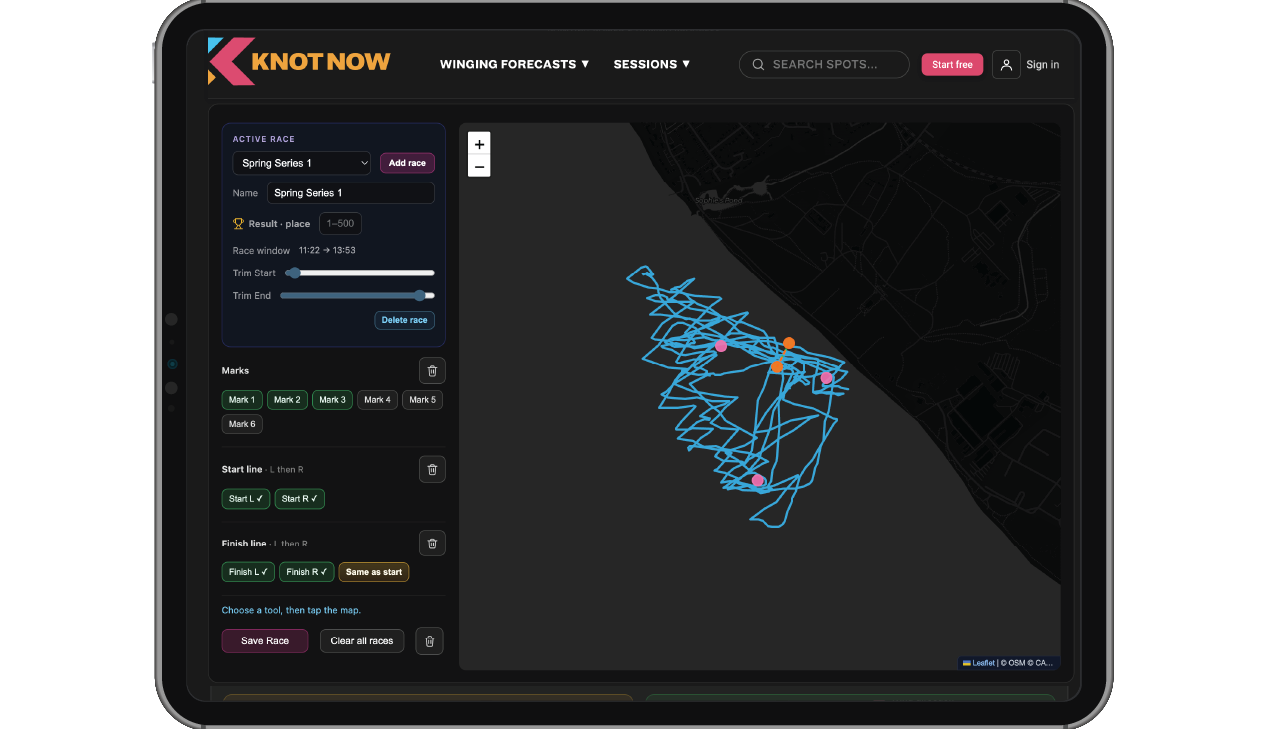Open the SESSIONS menu
The height and width of the screenshot is (729, 1265).
click(x=651, y=64)
